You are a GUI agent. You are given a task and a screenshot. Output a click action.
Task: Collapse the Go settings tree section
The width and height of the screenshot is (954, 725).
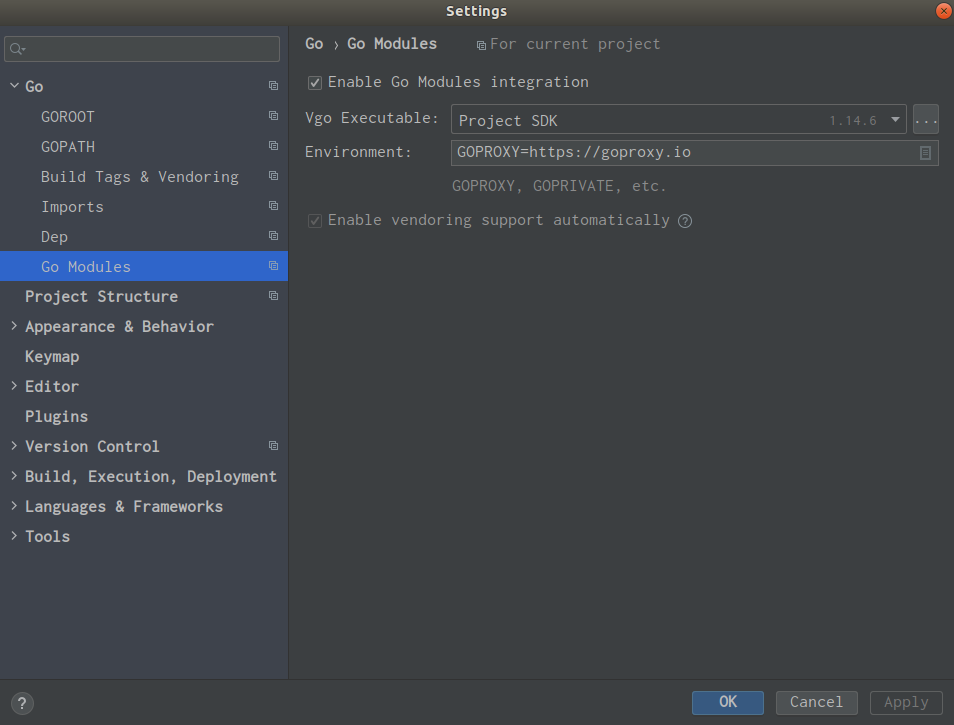click(14, 86)
